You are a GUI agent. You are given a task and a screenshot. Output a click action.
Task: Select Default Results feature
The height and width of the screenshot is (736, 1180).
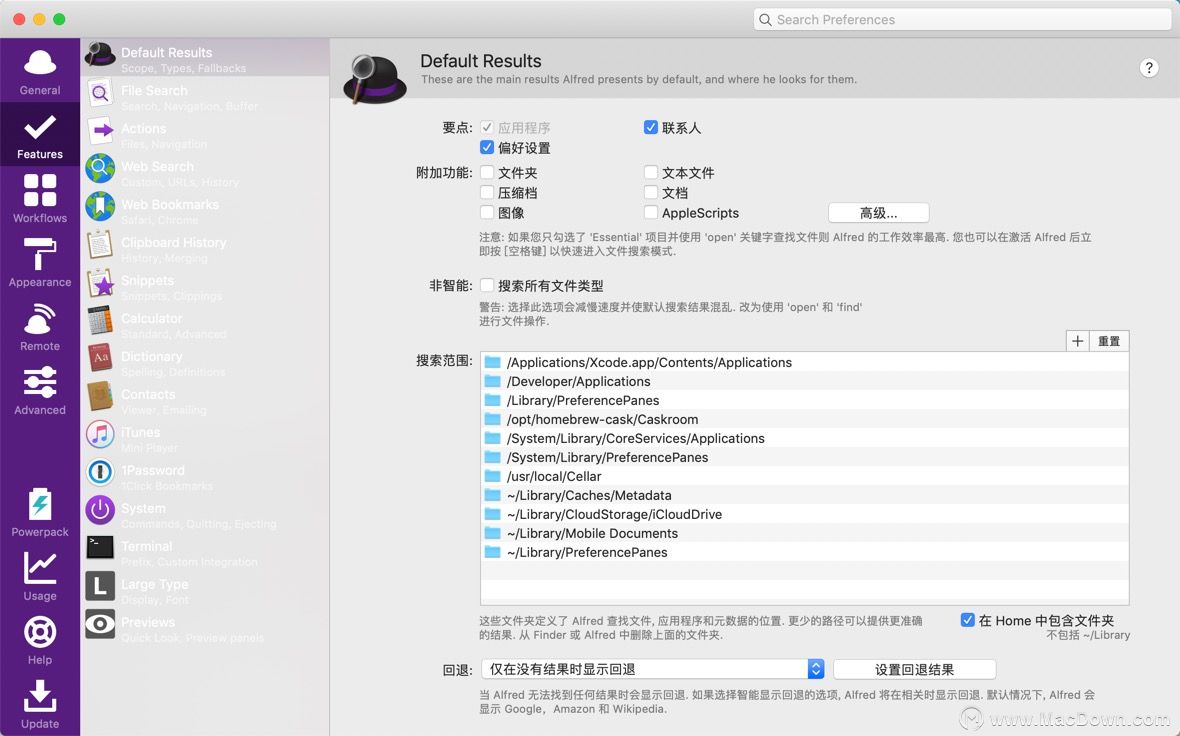click(x=205, y=57)
